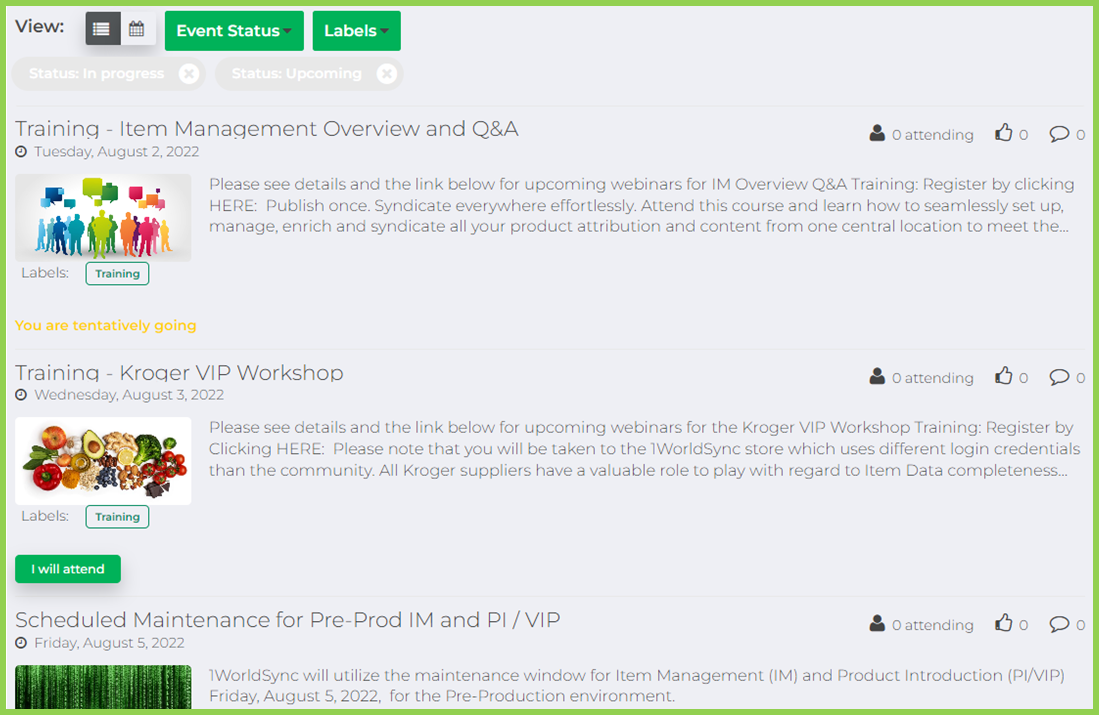The width and height of the screenshot is (1099, 715).
Task: Toggle the list view mode
Action: click(x=102, y=28)
